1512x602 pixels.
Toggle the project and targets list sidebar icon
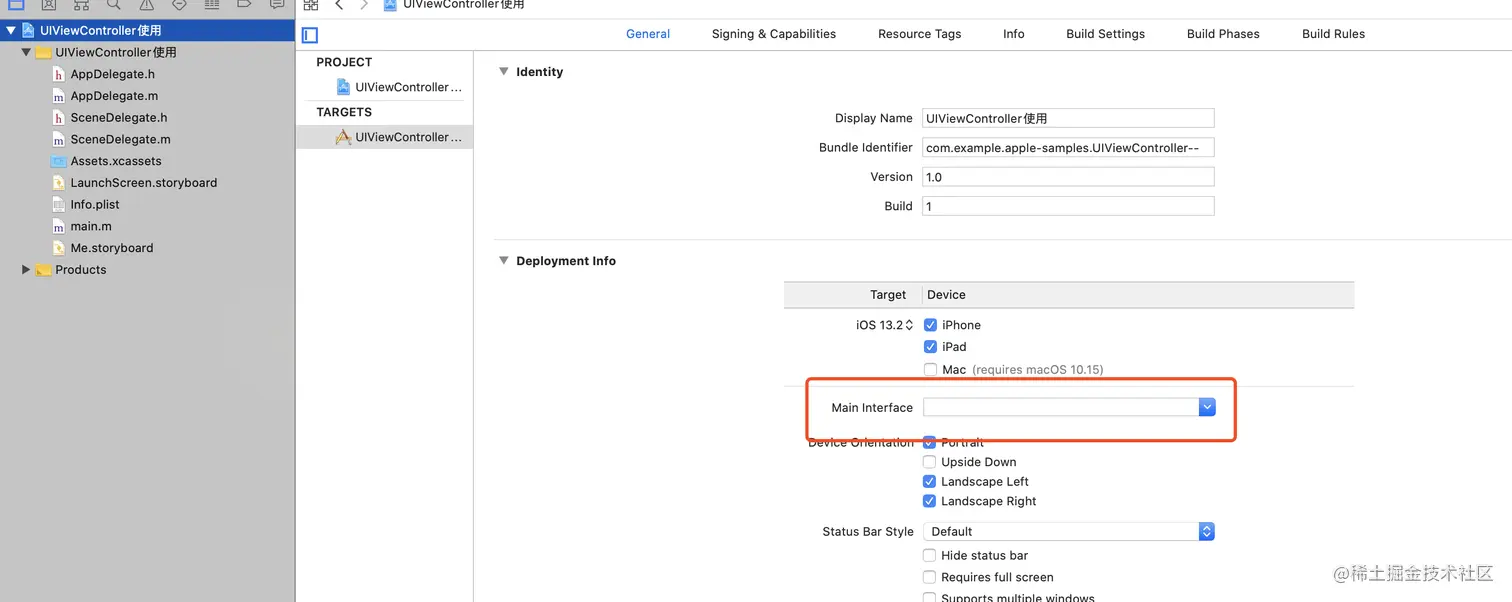click(310, 35)
